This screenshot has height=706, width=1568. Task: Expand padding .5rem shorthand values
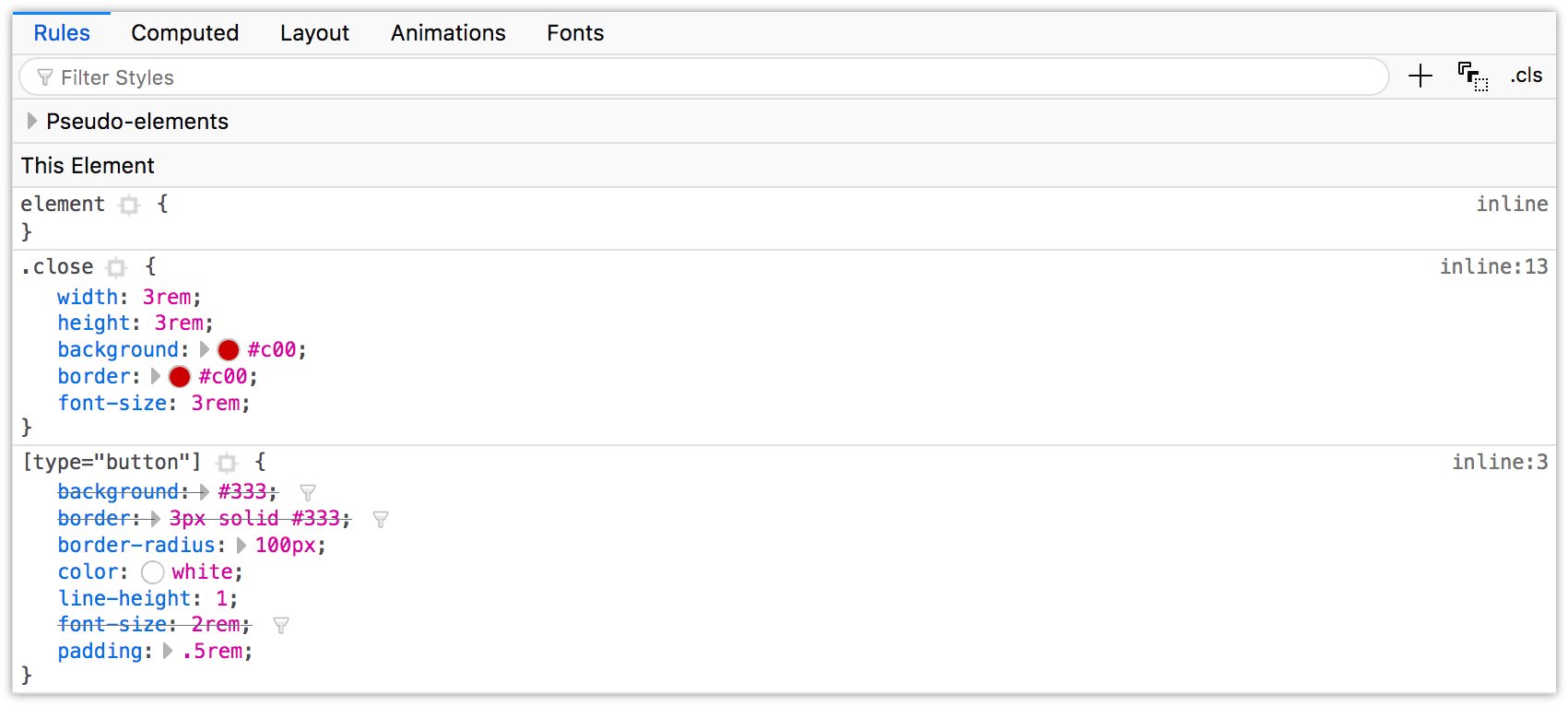tap(168, 652)
